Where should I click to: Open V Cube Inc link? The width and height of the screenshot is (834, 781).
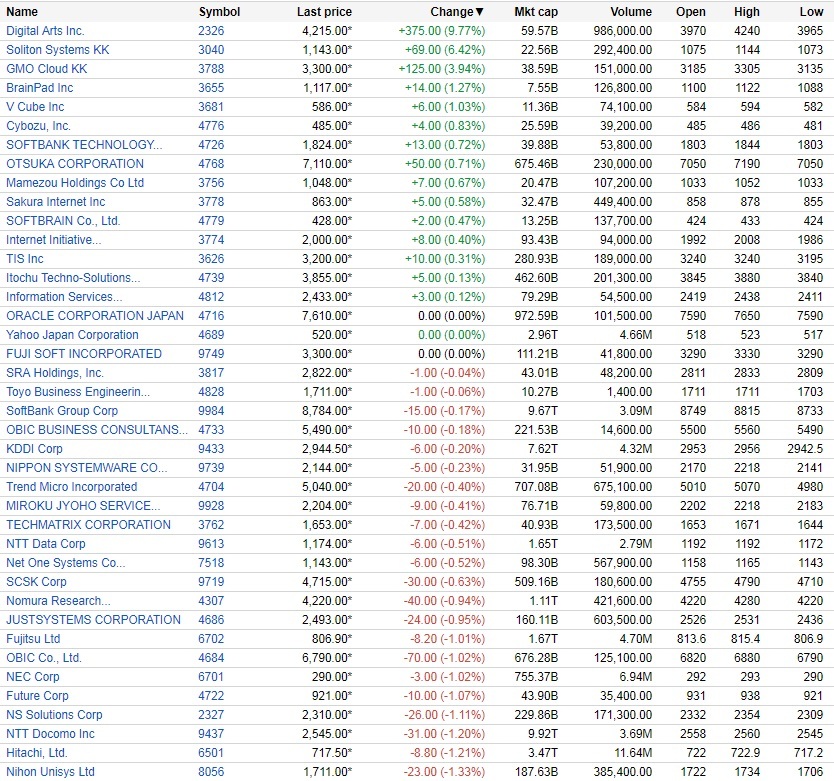[35, 107]
